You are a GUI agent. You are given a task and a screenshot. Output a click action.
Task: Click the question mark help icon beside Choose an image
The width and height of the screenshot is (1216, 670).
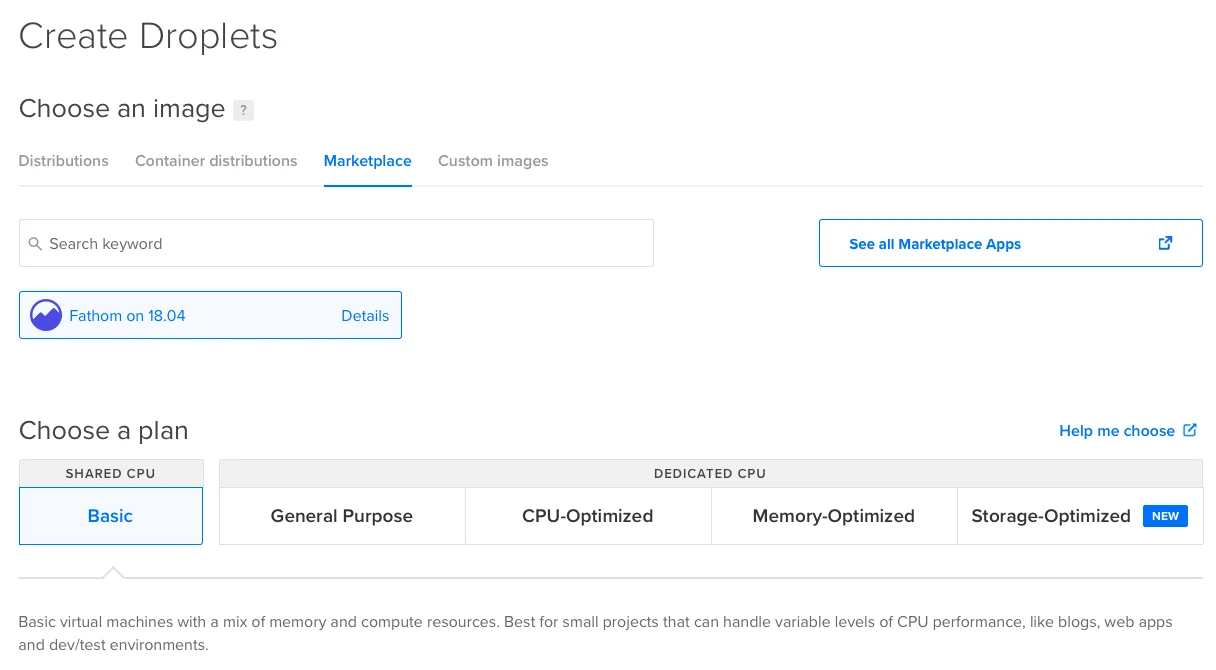pyautogui.click(x=243, y=110)
